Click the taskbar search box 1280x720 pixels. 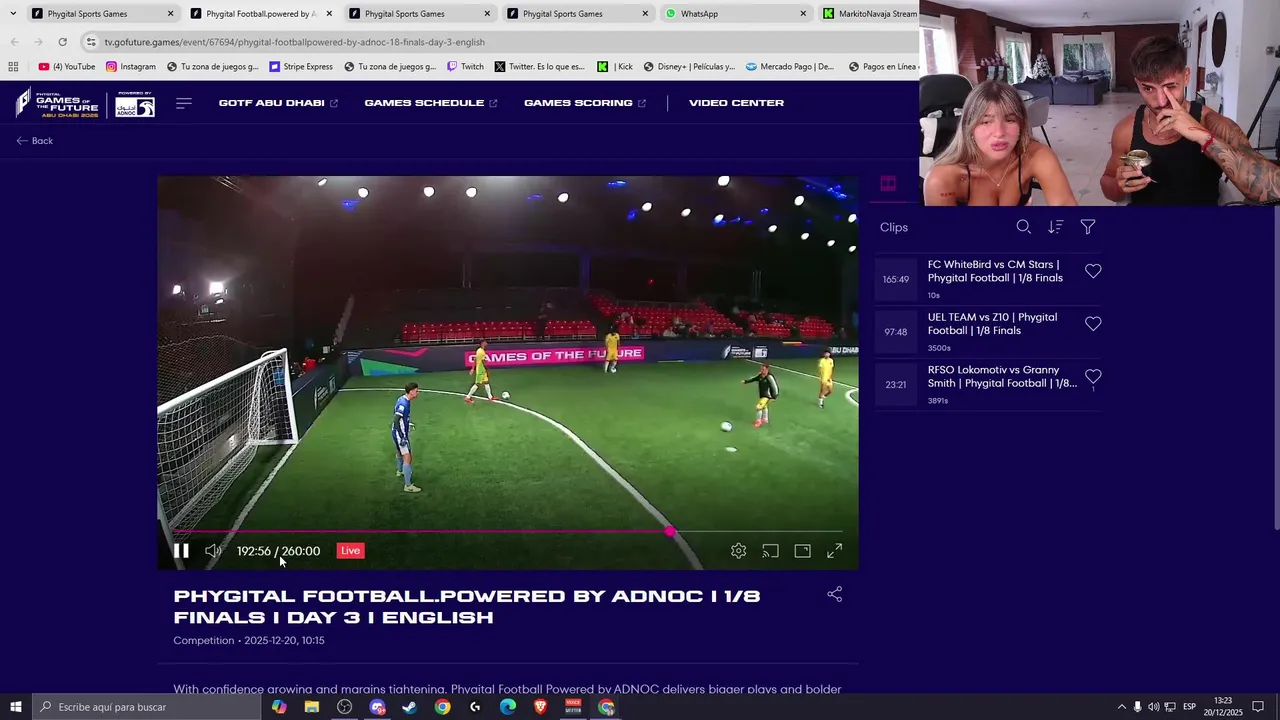pyautogui.click(x=146, y=707)
